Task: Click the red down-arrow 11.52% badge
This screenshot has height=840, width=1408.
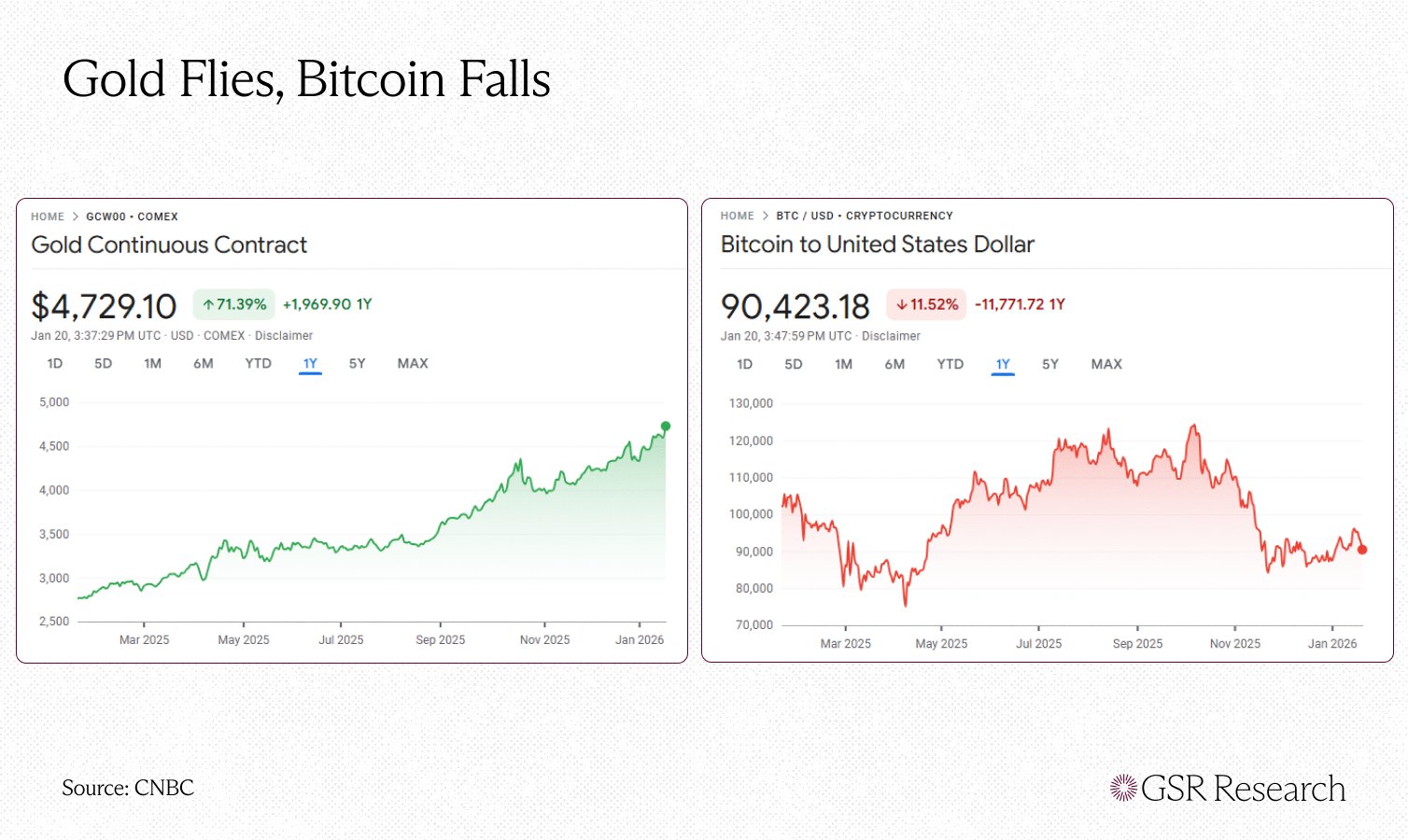Action: click(x=927, y=304)
